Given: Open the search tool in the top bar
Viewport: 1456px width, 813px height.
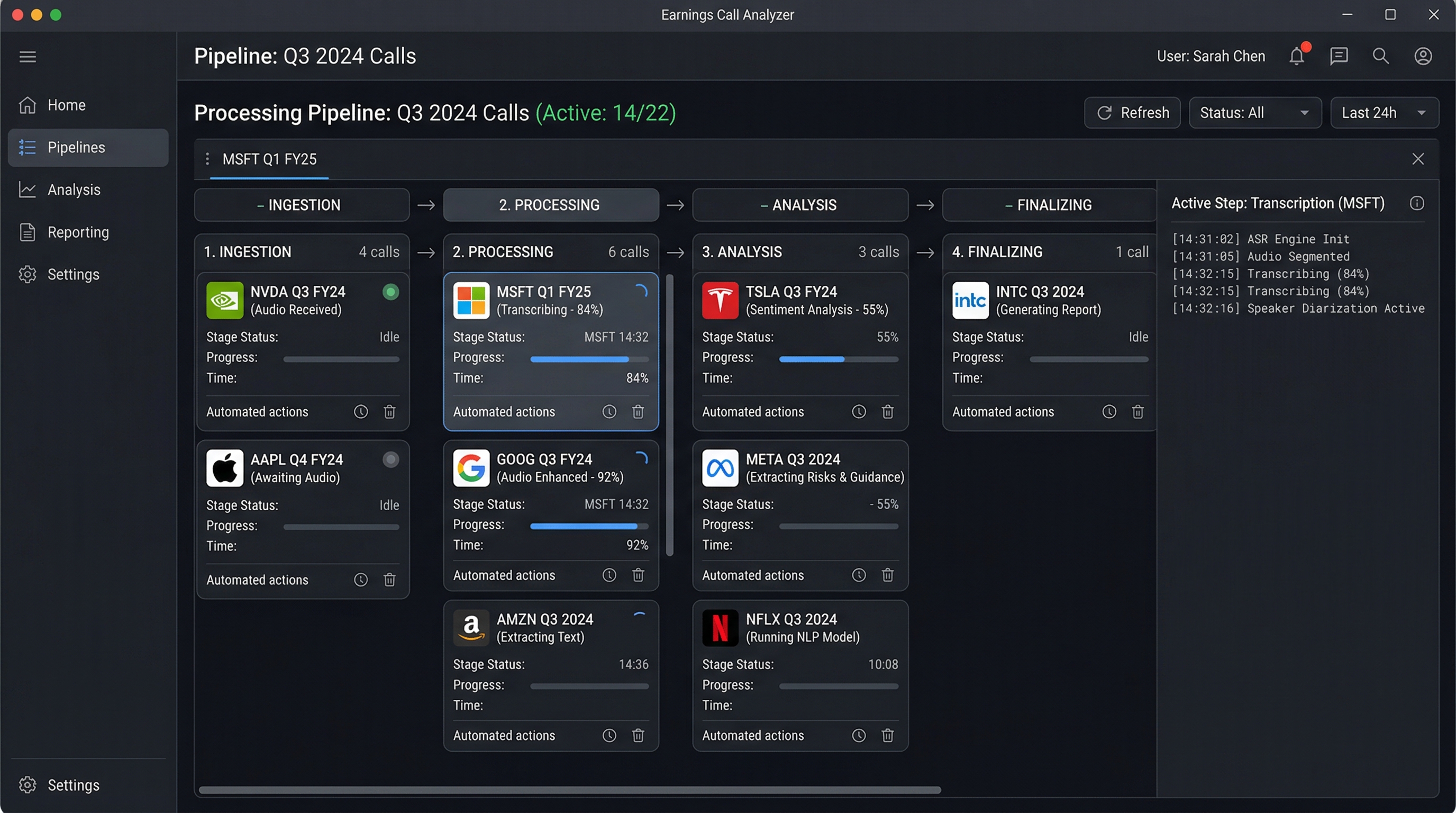Looking at the screenshot, I should (1380, 56).
